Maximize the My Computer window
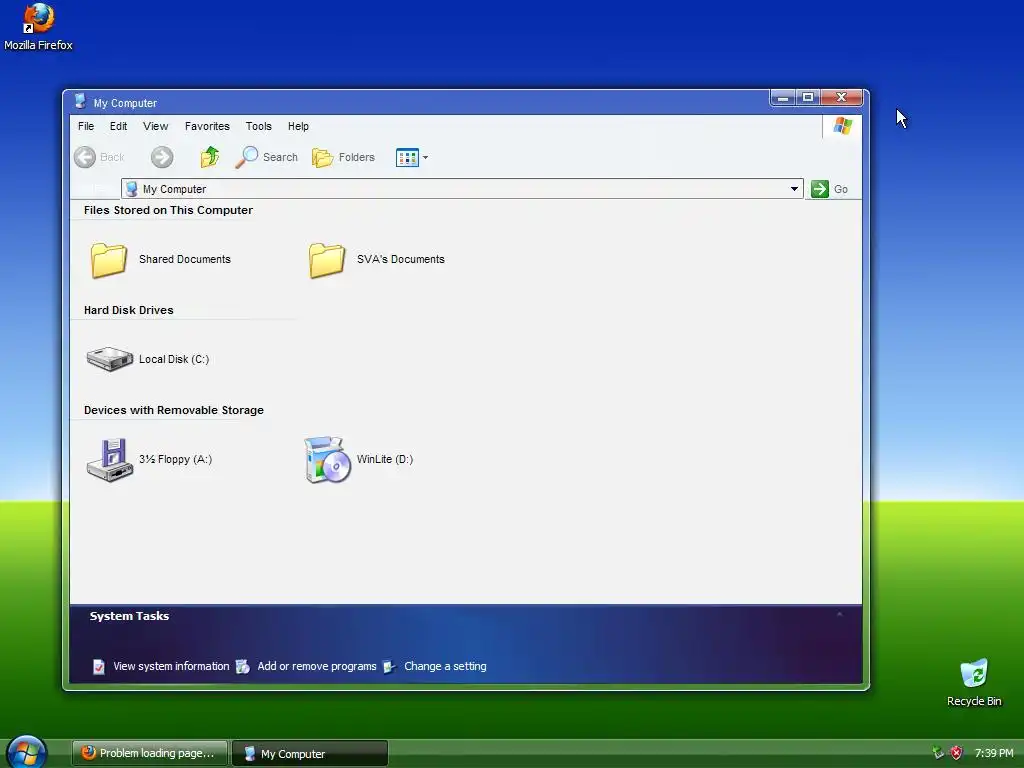 point(808,97)
